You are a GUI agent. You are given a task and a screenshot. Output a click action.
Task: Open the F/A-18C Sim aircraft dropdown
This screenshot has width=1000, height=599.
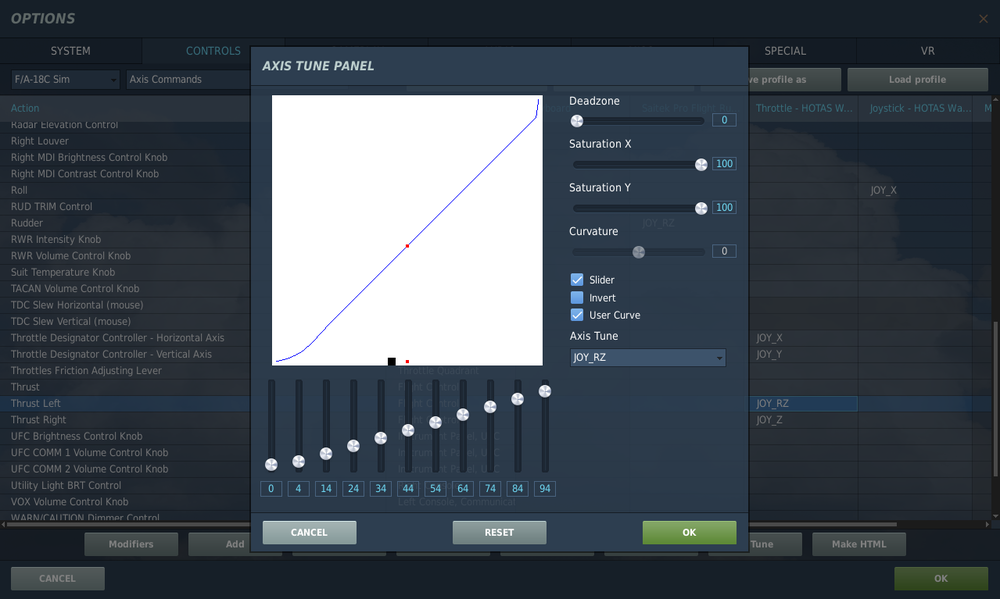tap(65, 79)
